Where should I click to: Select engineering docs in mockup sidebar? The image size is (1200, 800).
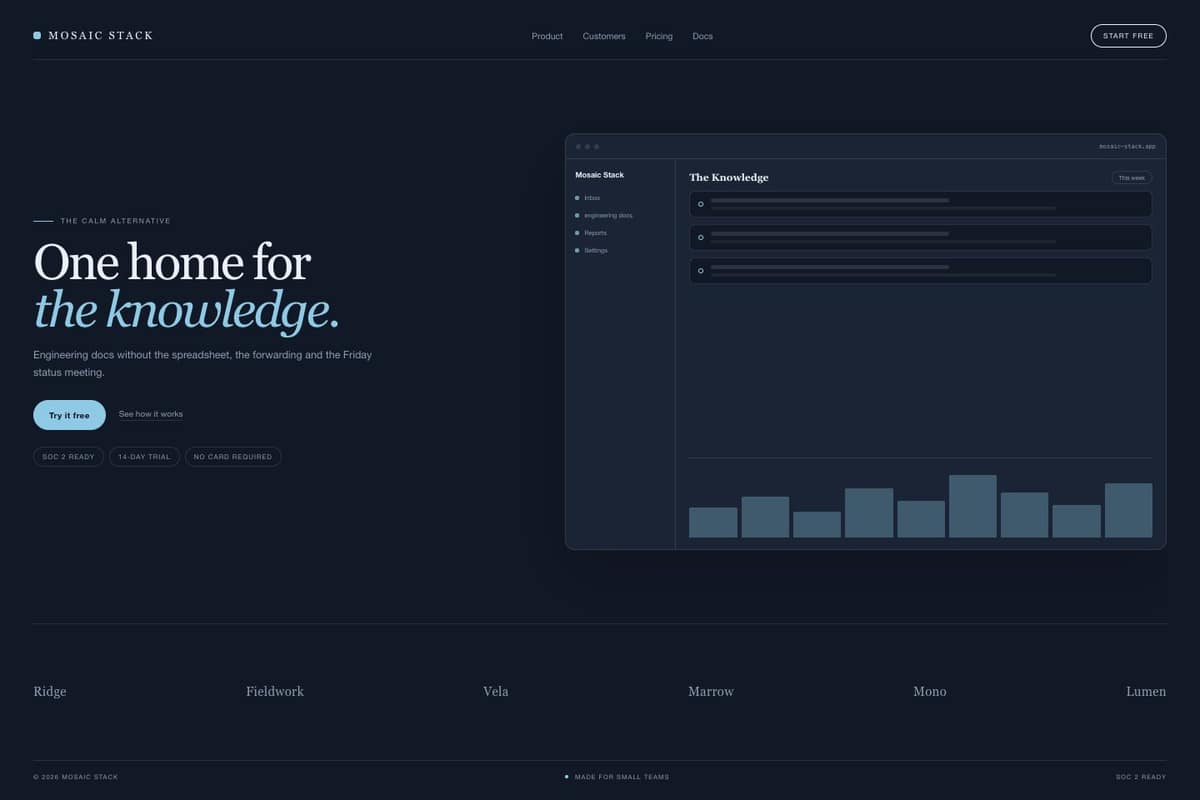coord(604,215)
